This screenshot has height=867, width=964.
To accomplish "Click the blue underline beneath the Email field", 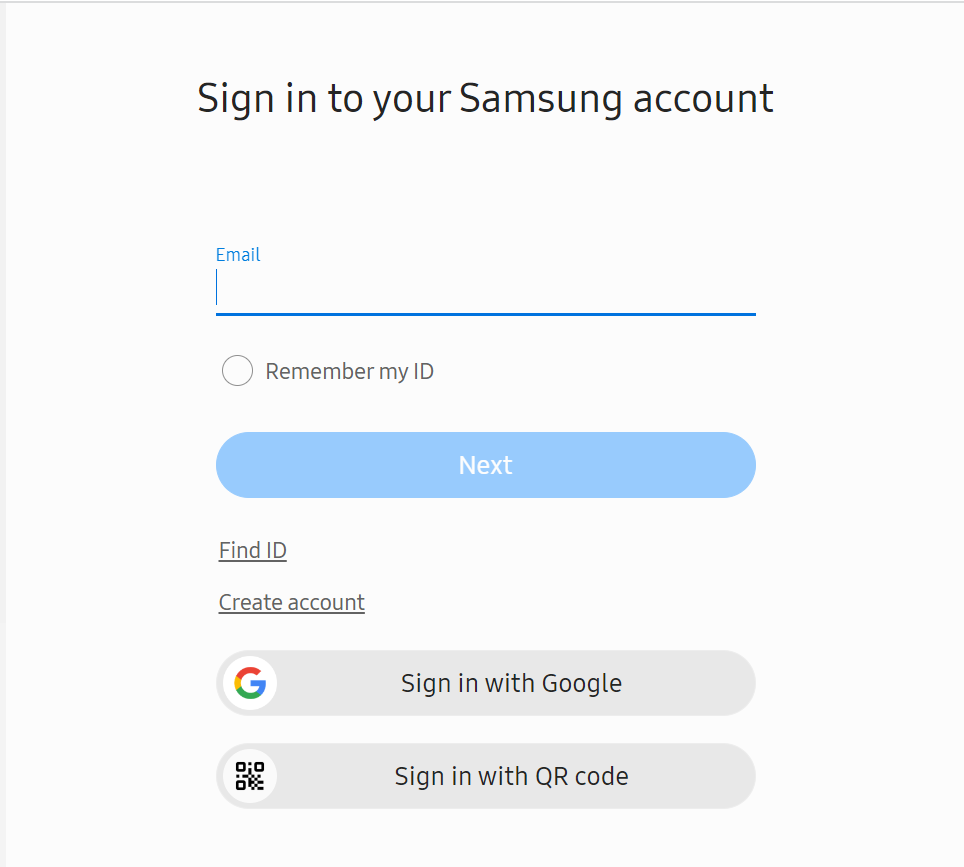I will 486,314.
